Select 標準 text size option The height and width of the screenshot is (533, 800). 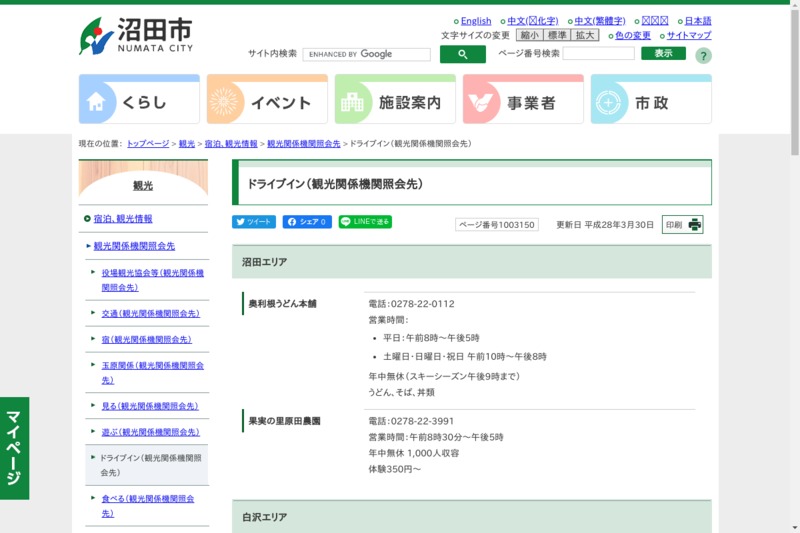557,35
